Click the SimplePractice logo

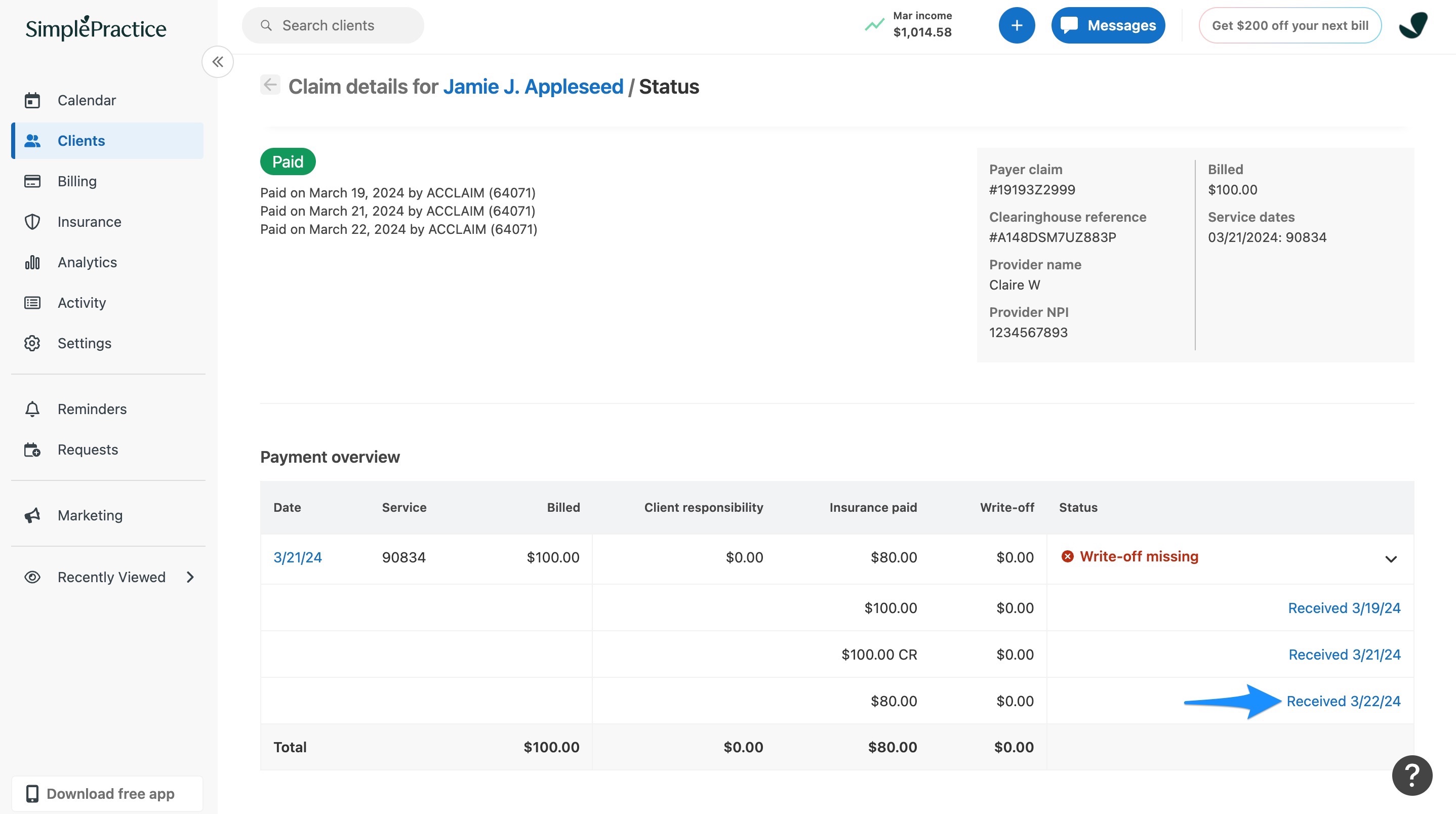tap(96, 28)
